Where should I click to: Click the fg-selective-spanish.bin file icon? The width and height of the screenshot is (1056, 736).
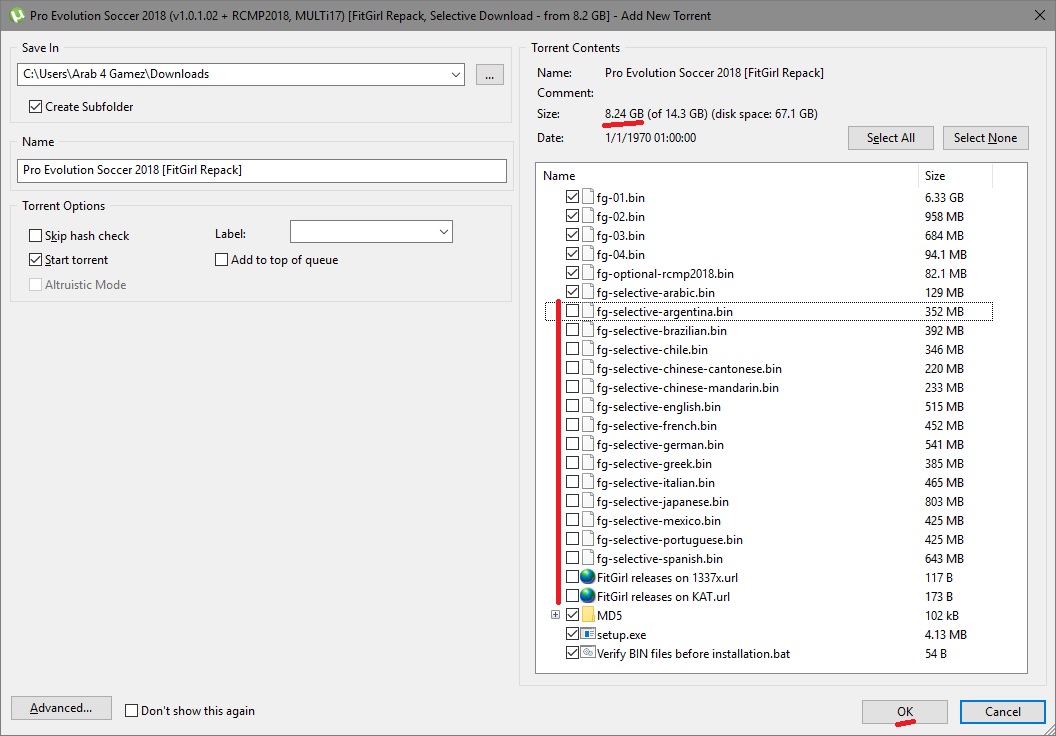coord(588,558)
